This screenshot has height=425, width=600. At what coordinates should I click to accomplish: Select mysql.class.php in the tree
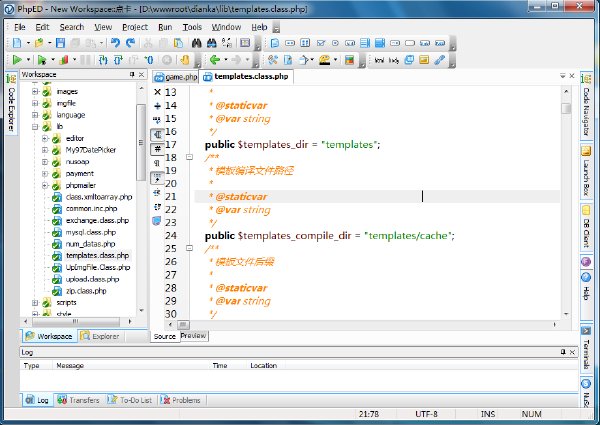pyautogui.click(x=91, y=232)
